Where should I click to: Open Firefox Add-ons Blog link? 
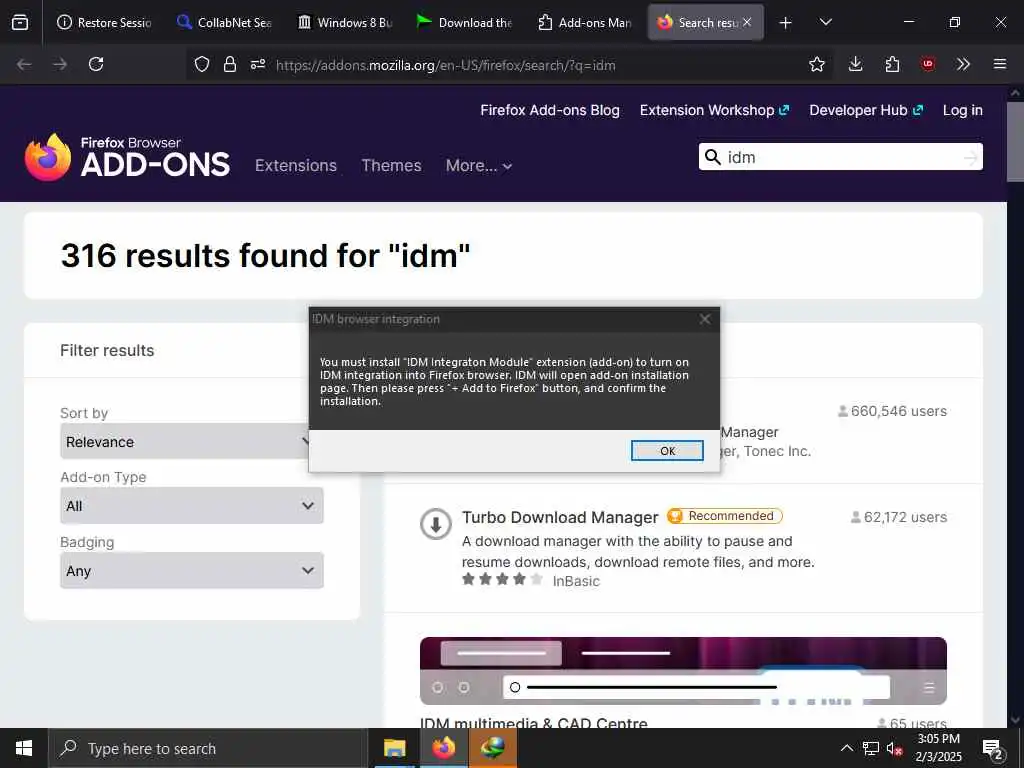point(550,110)
